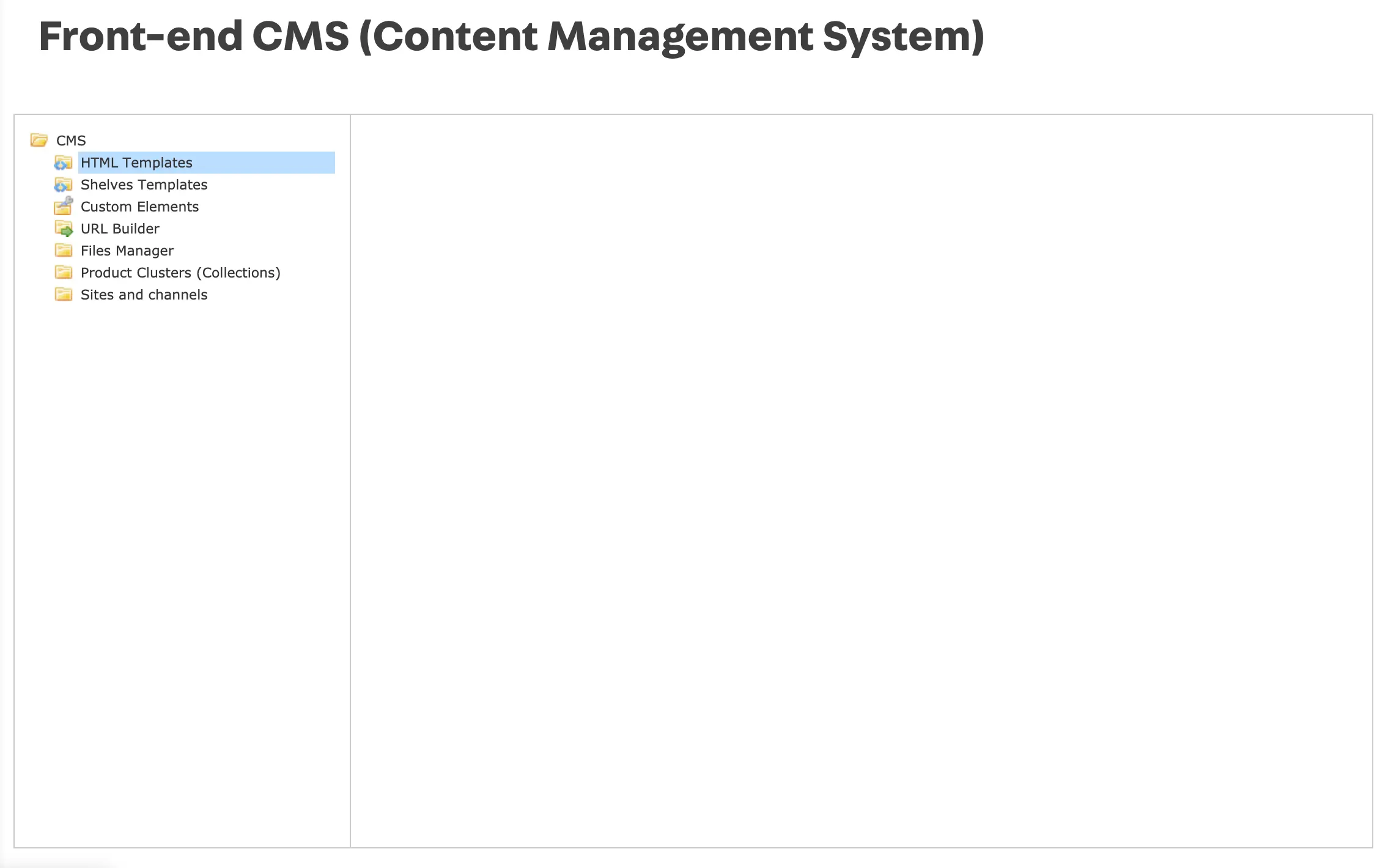1388x868 pixels.
Task: Click the divider between tree and content panes
Action: [350, 480]
